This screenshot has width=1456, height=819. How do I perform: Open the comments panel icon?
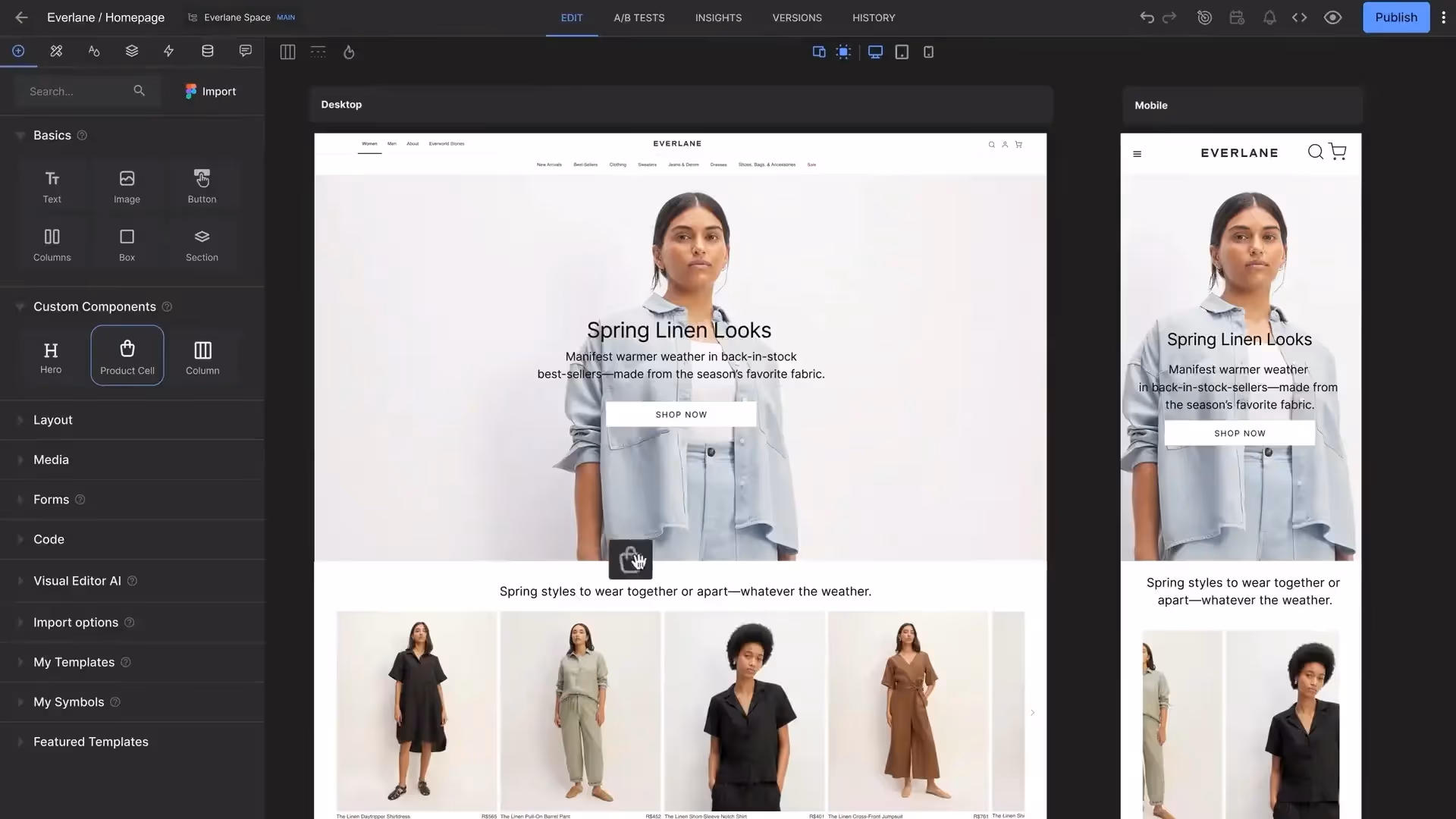coord(245,51)
